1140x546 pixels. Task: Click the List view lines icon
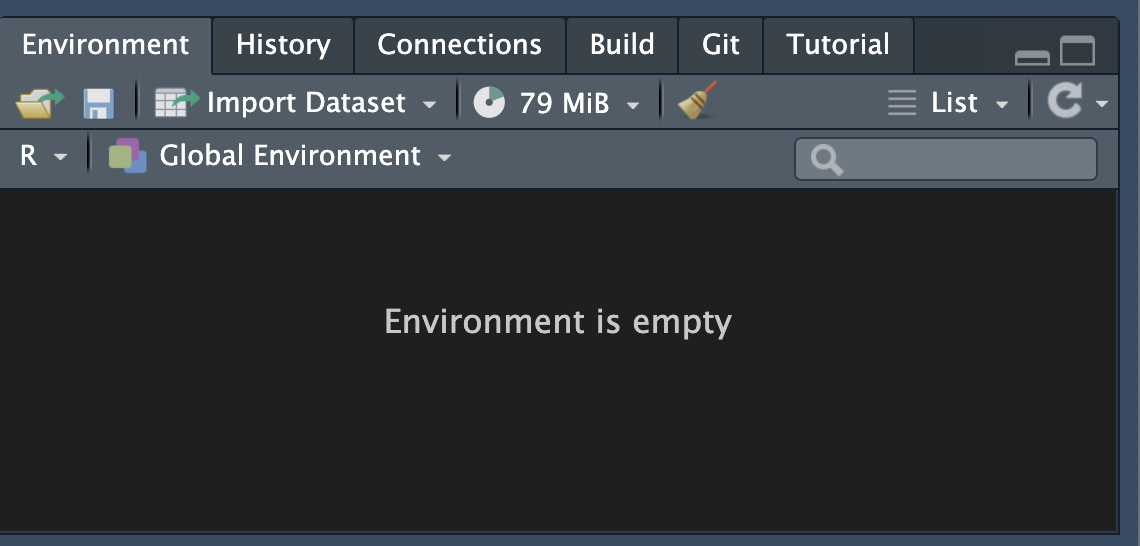click(902, 103)
